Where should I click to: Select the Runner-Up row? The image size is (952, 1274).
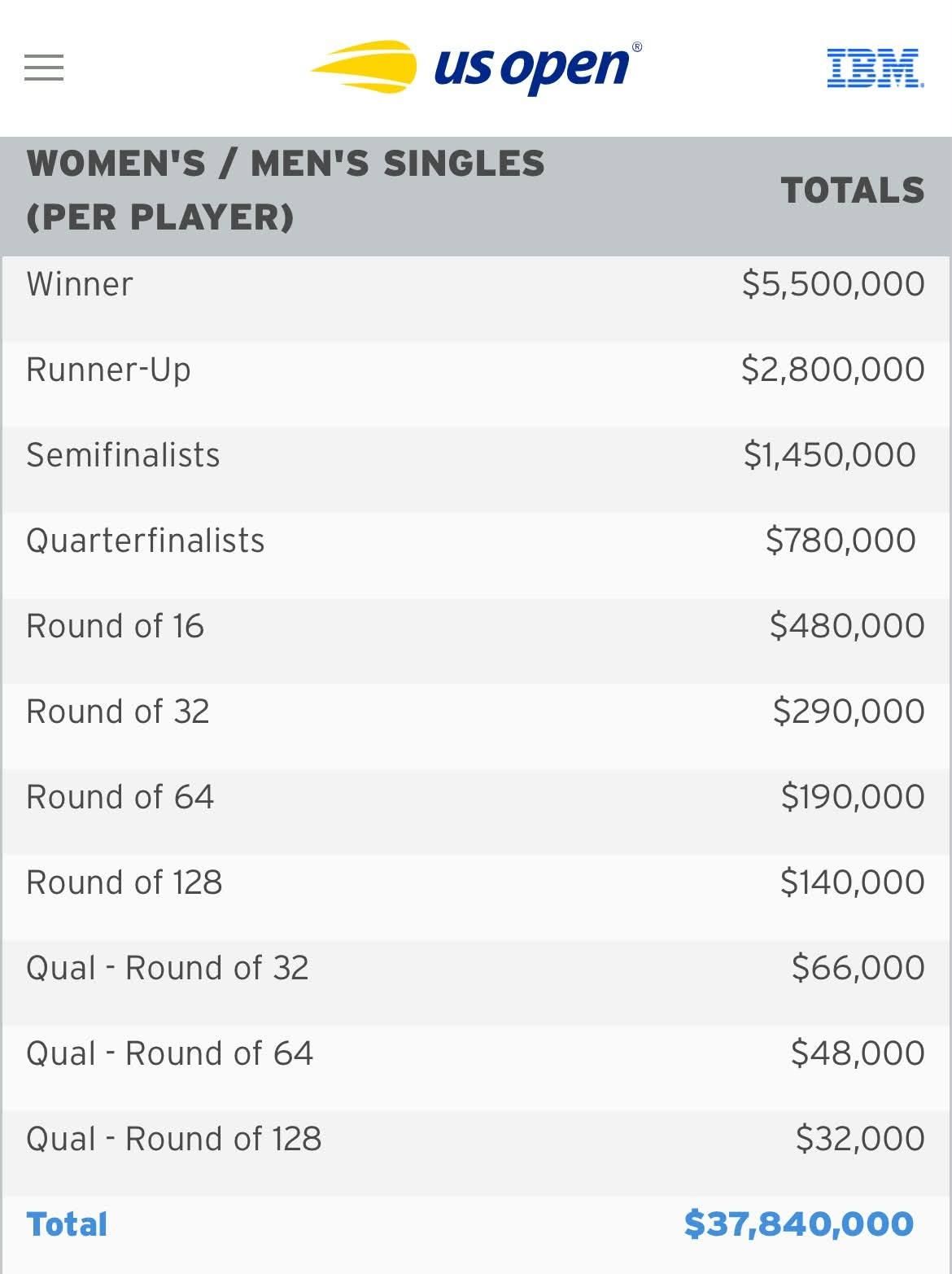pyautogui.click(x=476, y=370)
